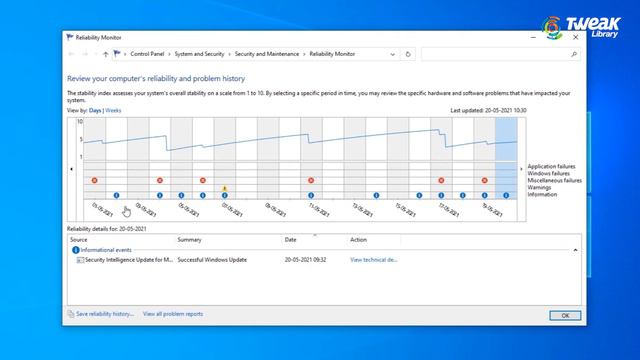Click the Successful Windows Update summary text
The width and height of the screenshot is (640, 360).
click(212, 260)
